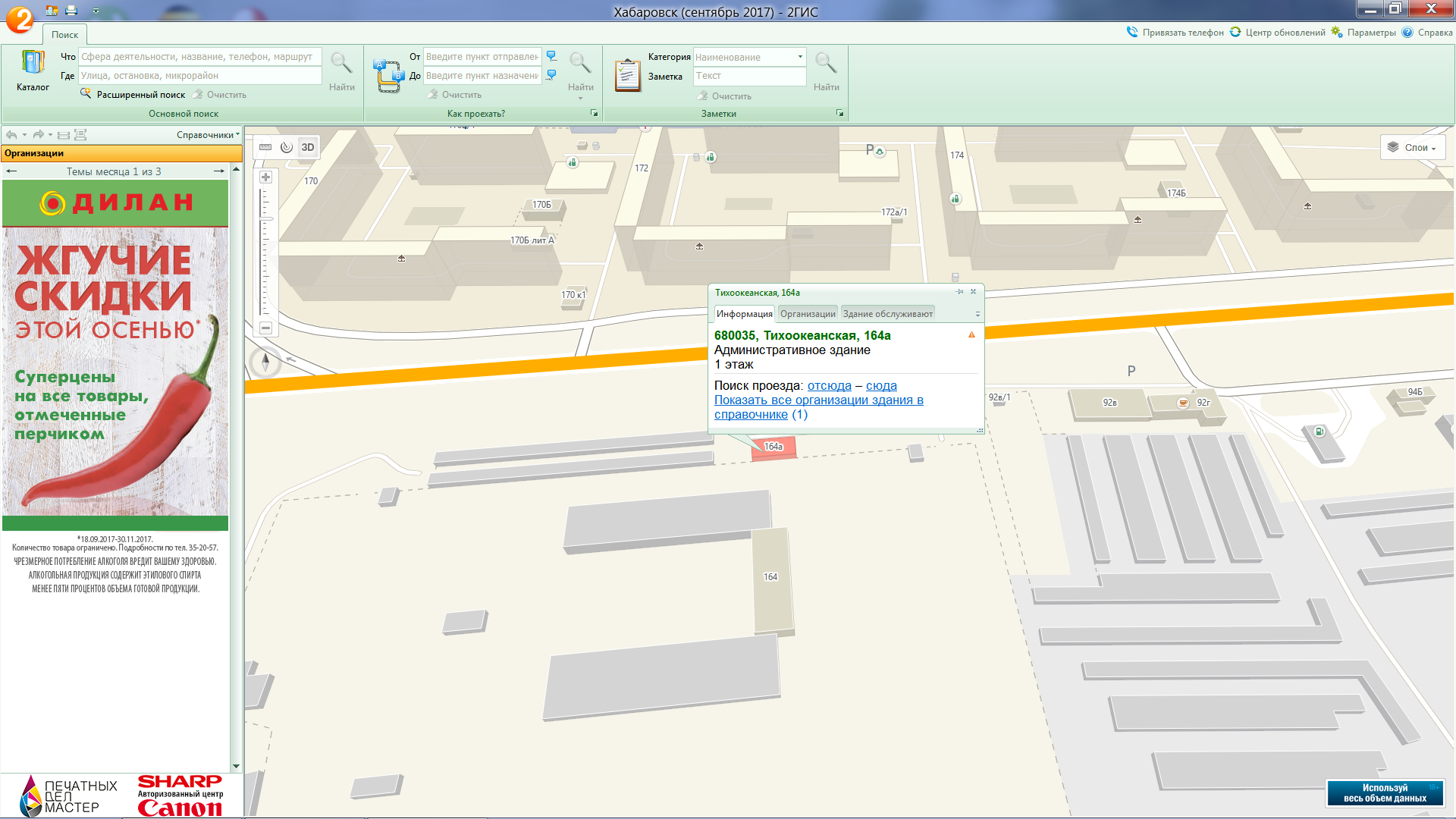Click the map zoom slider handle
Viewport: 1456px width, 819px height.
click(x=265, y=219)
